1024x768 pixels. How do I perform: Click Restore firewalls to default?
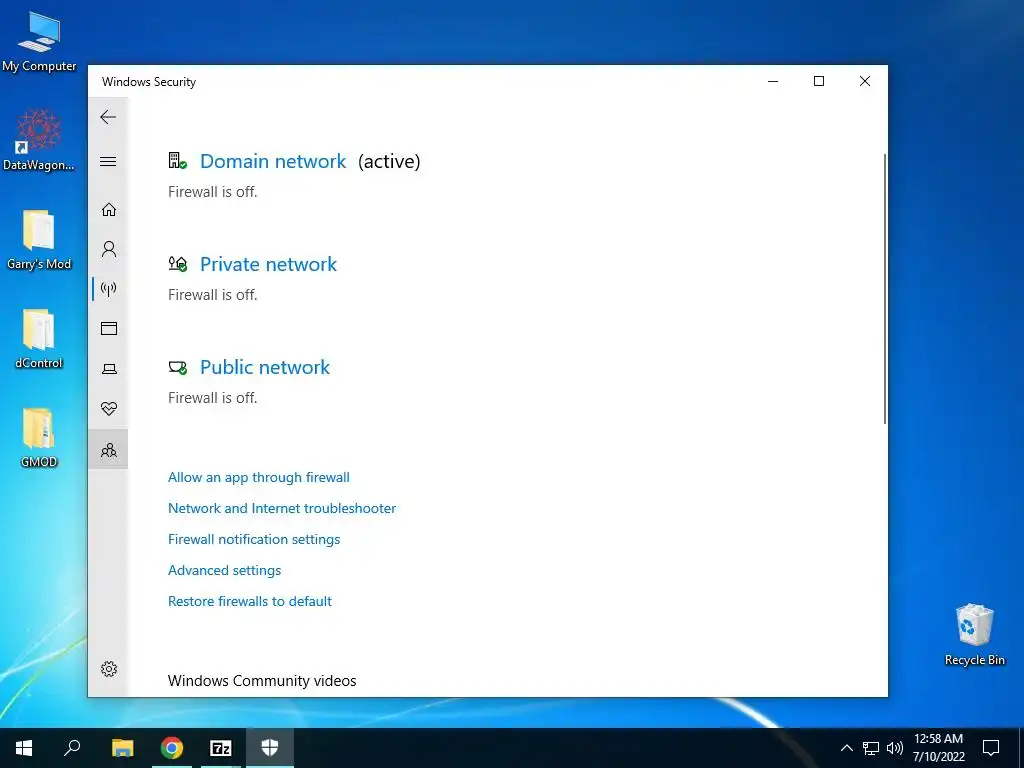click(x=249, y=601)
